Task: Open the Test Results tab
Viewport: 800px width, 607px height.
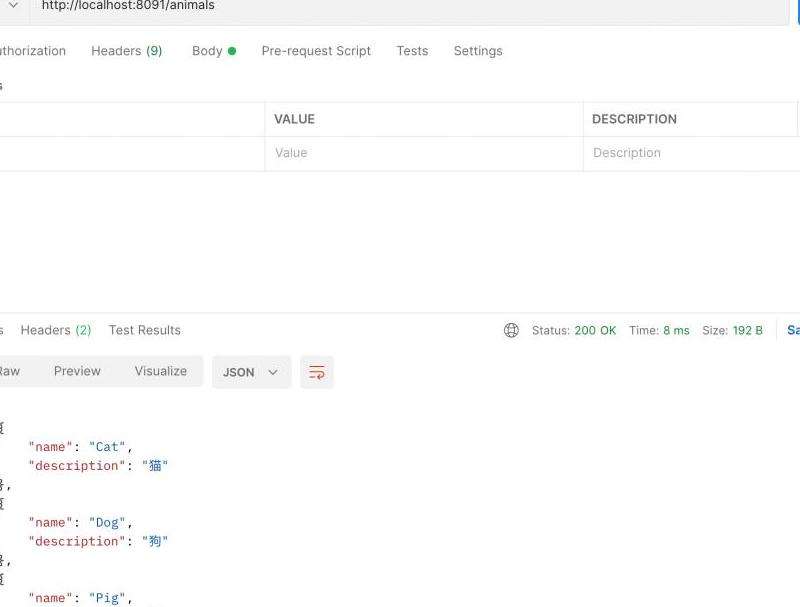Action: pyautogui.click(x=145, y=330)
